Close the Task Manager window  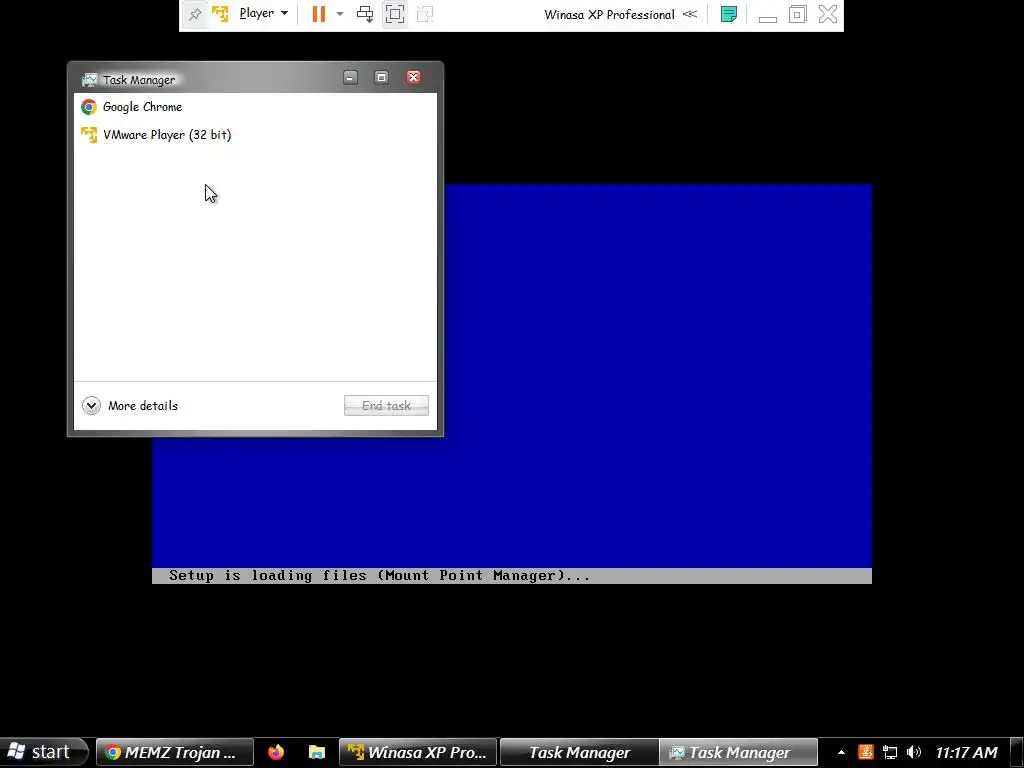click(413, 78)
